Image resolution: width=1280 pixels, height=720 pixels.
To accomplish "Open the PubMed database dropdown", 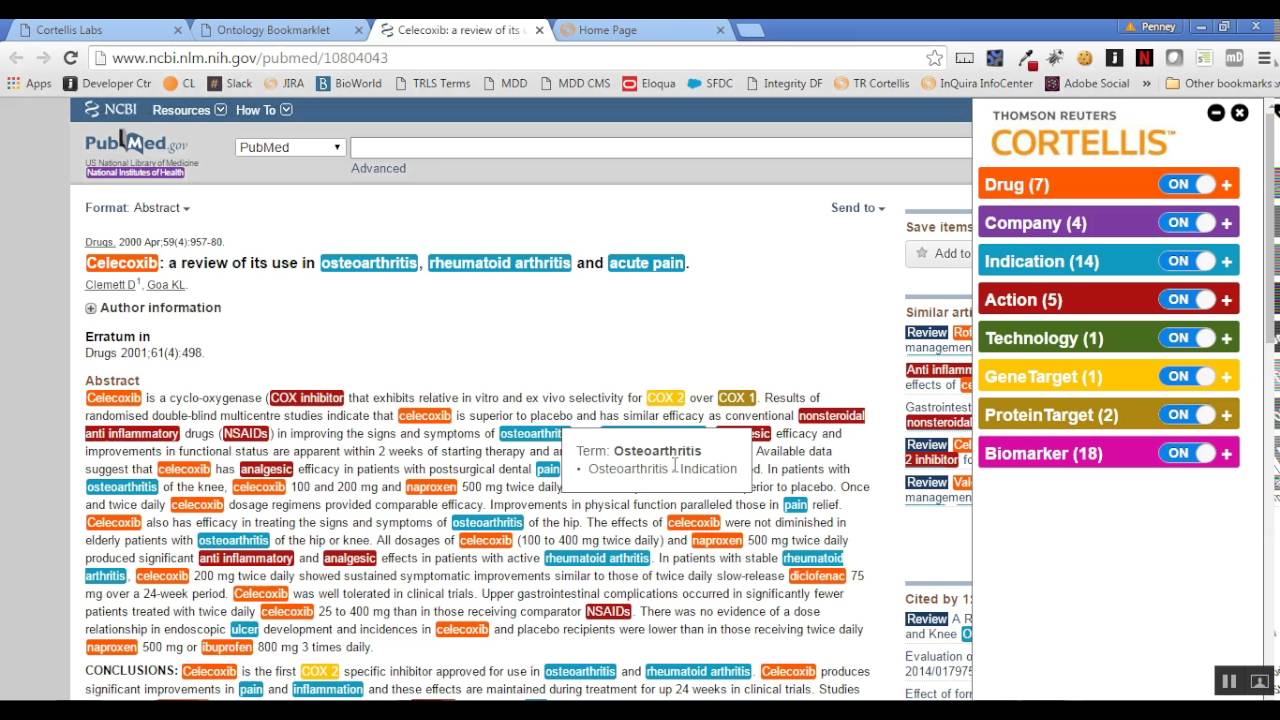I will 290,147.
